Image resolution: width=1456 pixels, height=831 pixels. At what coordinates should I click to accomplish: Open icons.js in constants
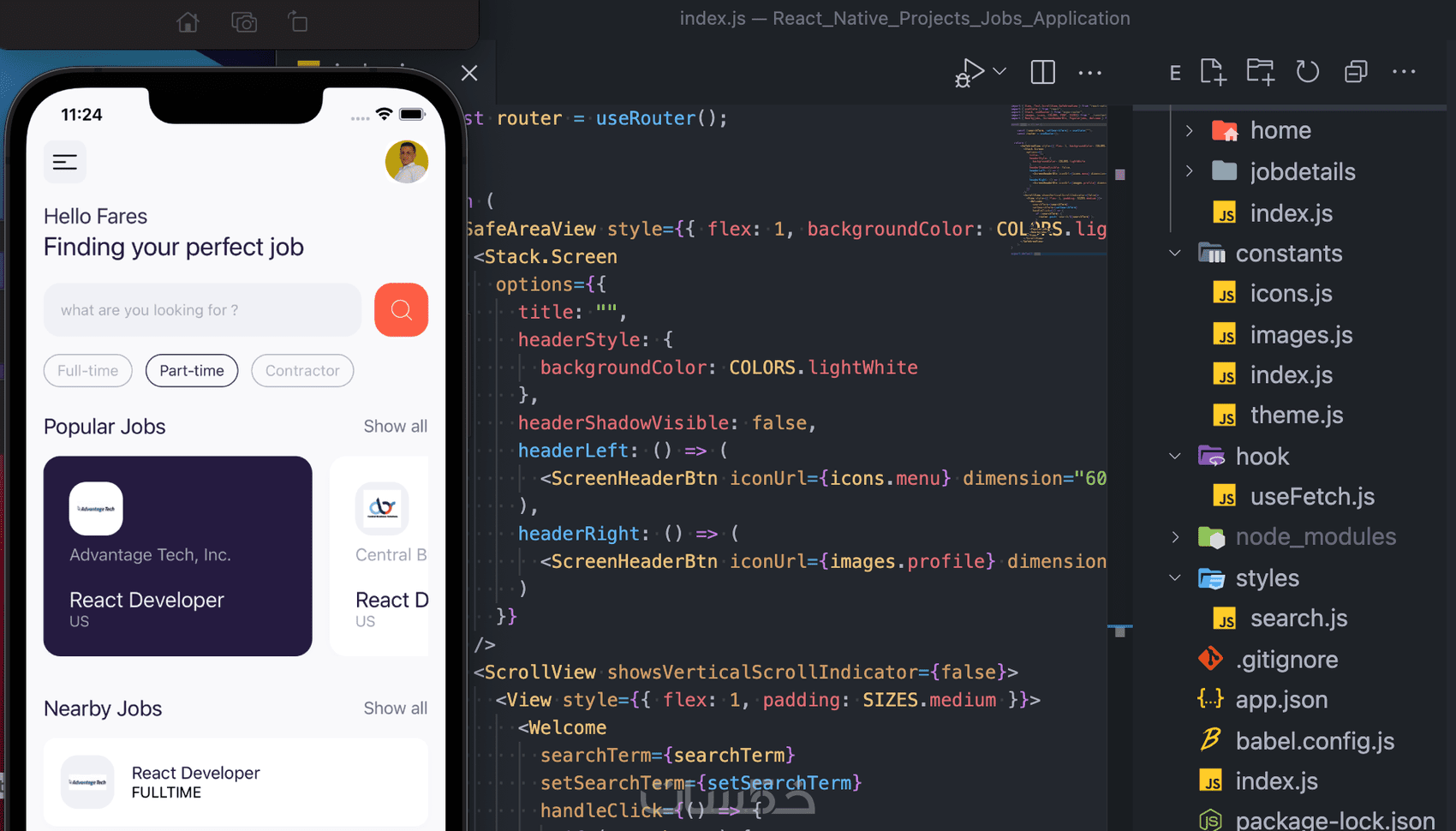[1291, 294]
